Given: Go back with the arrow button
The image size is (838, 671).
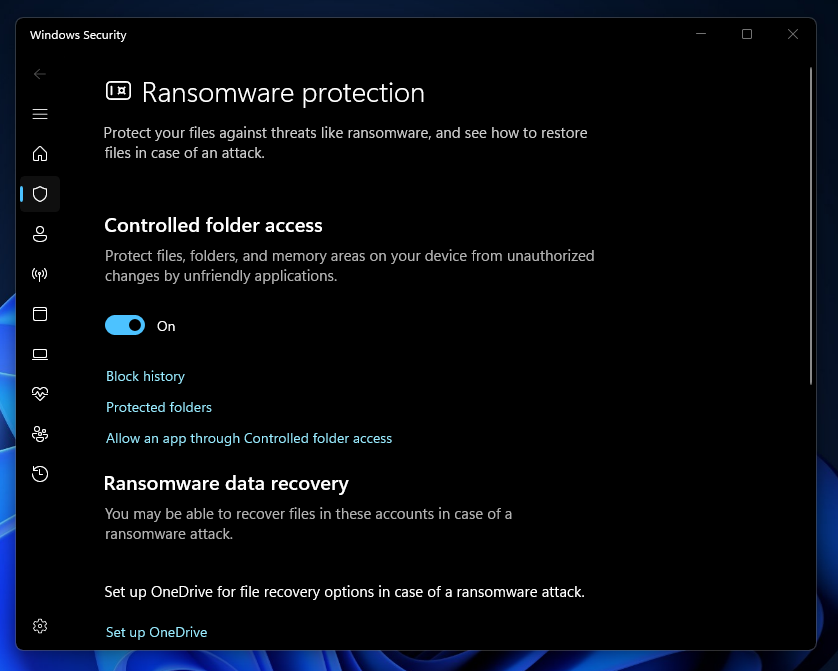Looking at the screenshot, I should pos(40,74).
